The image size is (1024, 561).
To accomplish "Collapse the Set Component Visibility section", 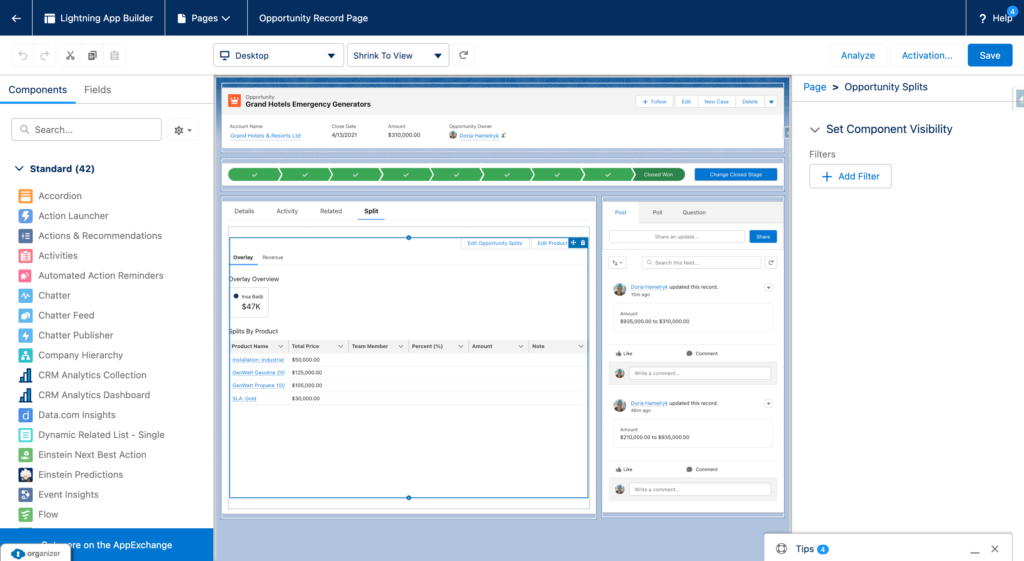I will 814,129.
